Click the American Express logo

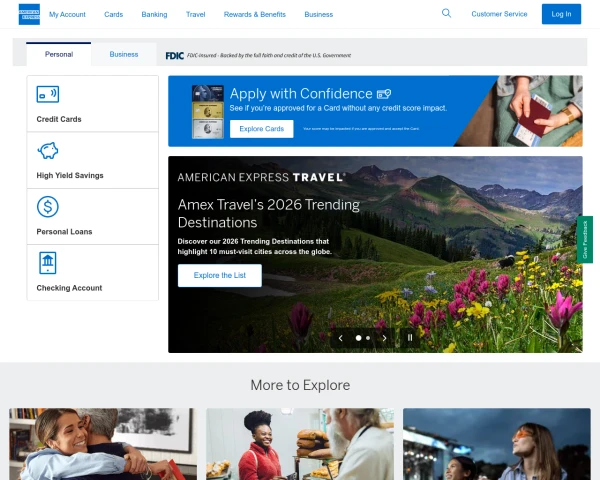[x=29, y=15]
